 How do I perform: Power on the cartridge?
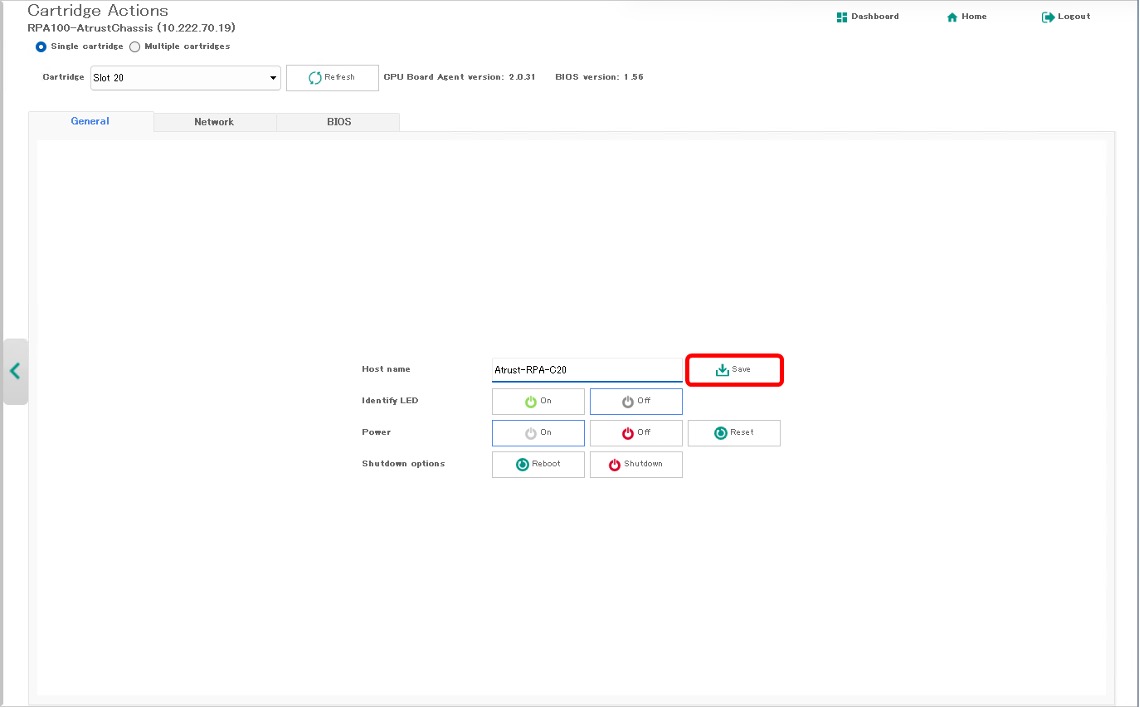538,433
